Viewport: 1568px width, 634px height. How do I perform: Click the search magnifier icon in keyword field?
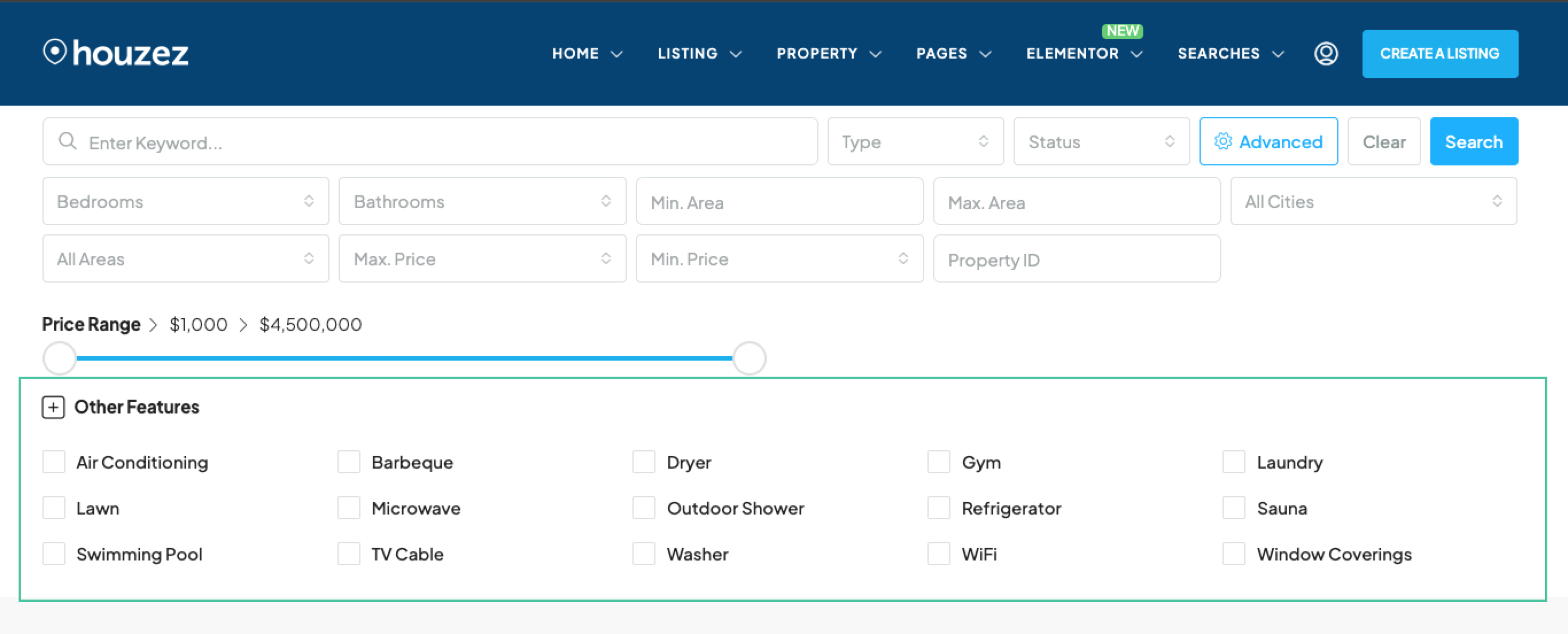click(x=67, y=141)
